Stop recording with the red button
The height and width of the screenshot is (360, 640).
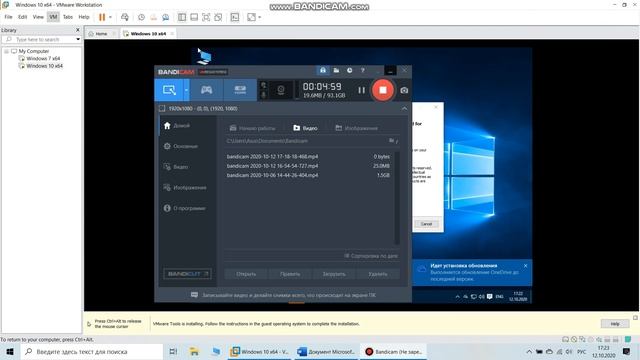coord(382,90)
